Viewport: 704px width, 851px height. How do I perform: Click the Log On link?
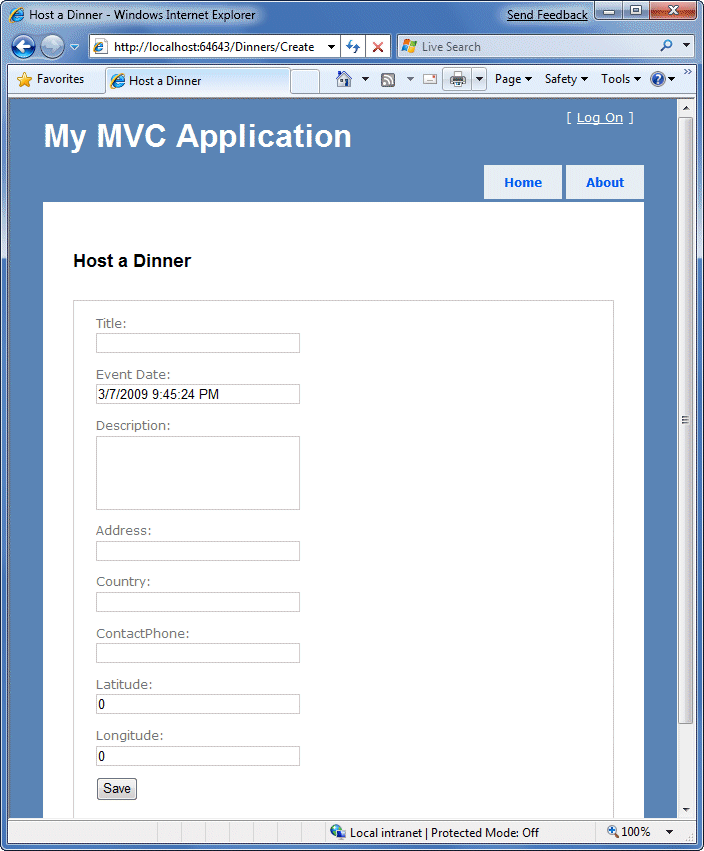point(600,118)
